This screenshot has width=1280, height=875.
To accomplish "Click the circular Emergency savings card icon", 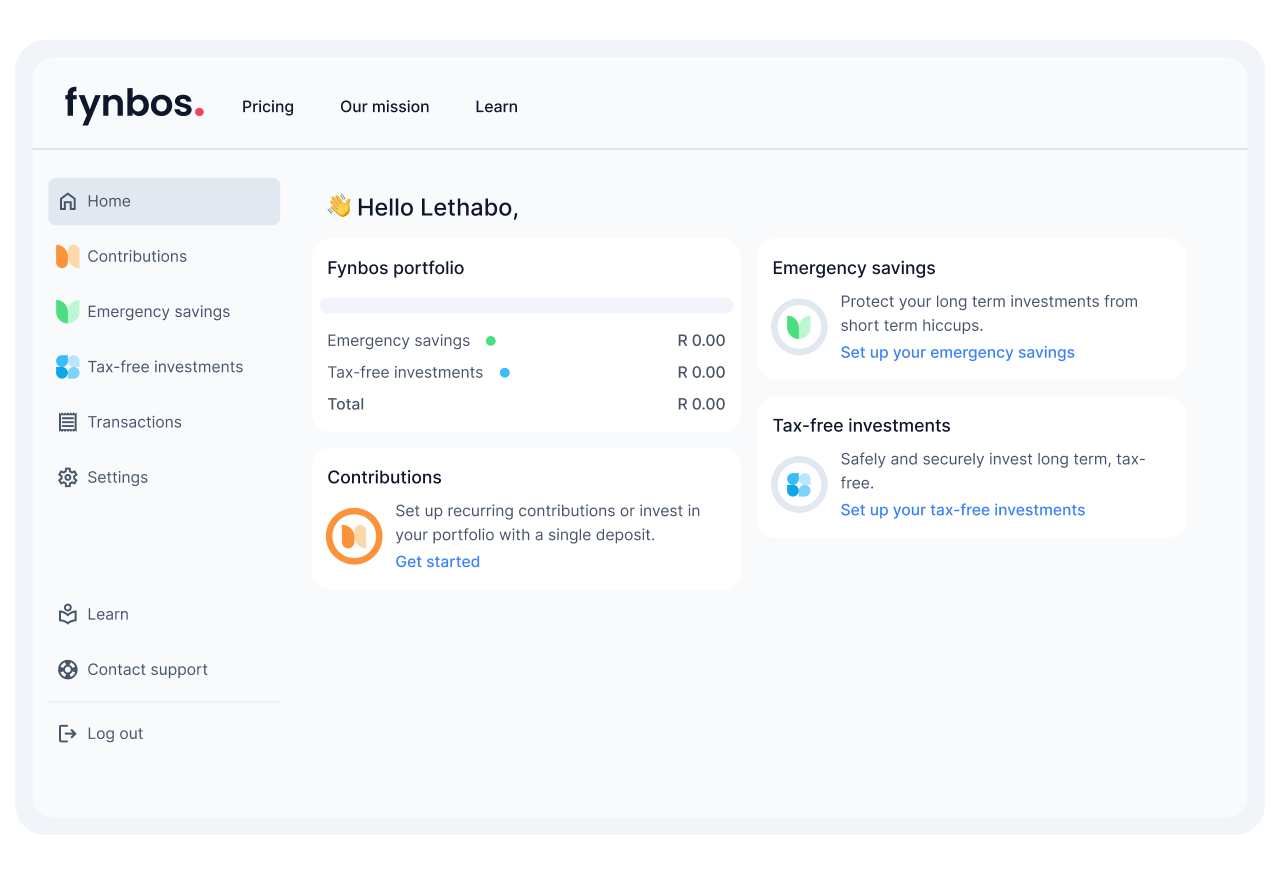I will tap(799, 326).
